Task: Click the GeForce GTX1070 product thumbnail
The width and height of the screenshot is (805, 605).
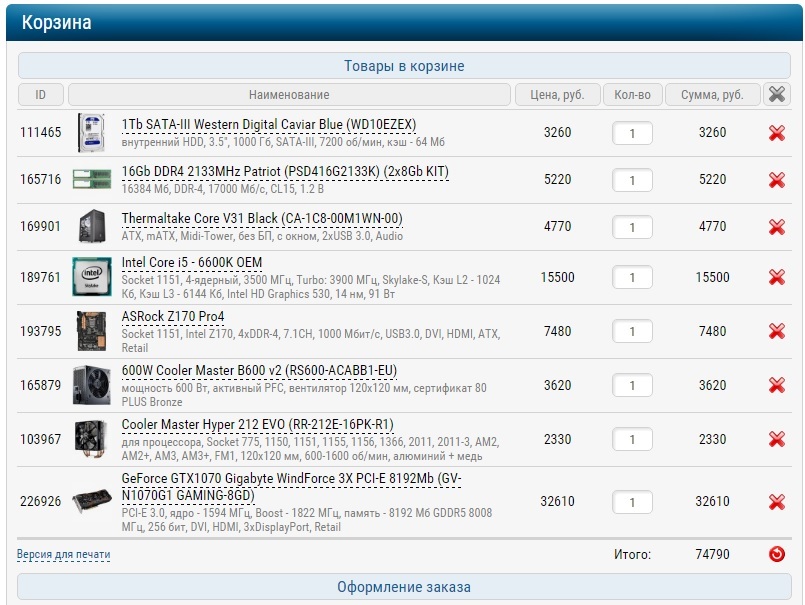Action: click(x=92, y=502)
